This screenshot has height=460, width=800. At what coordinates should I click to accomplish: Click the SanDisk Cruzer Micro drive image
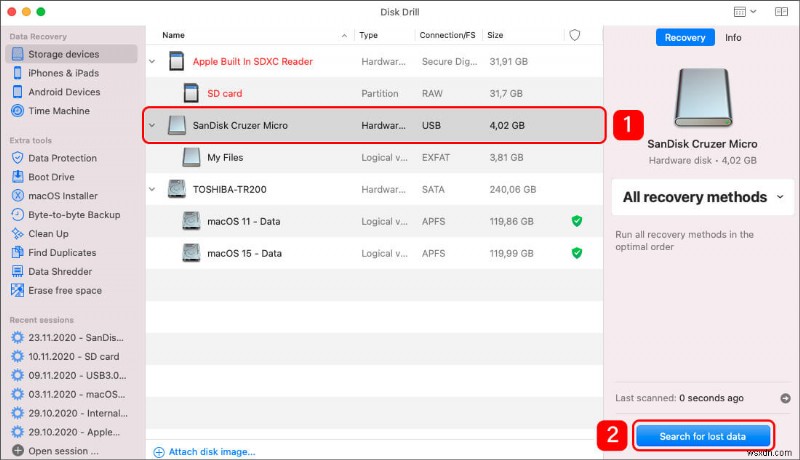[703, 98]
